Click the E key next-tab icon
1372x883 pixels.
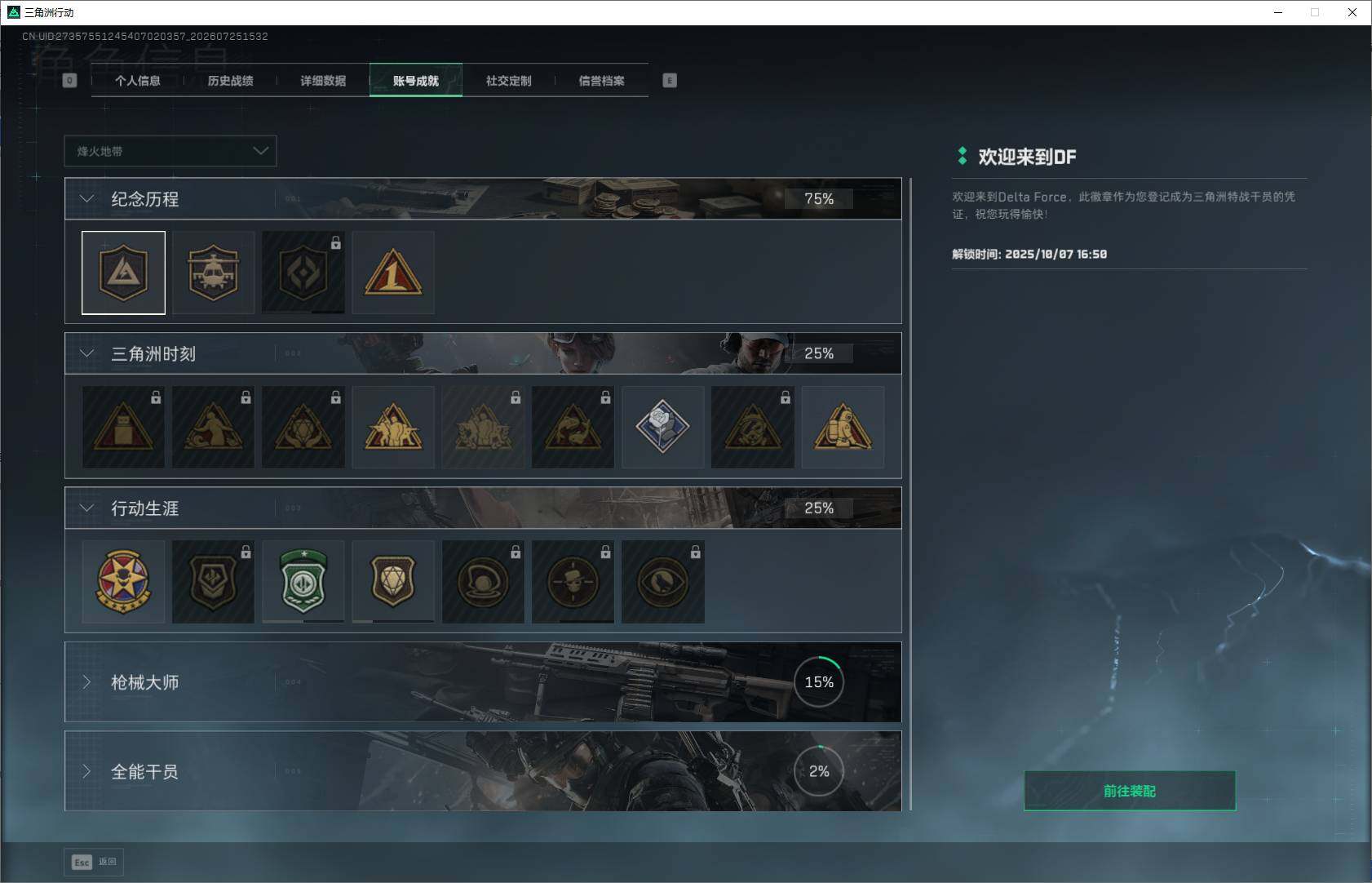(x=670, y=80)
